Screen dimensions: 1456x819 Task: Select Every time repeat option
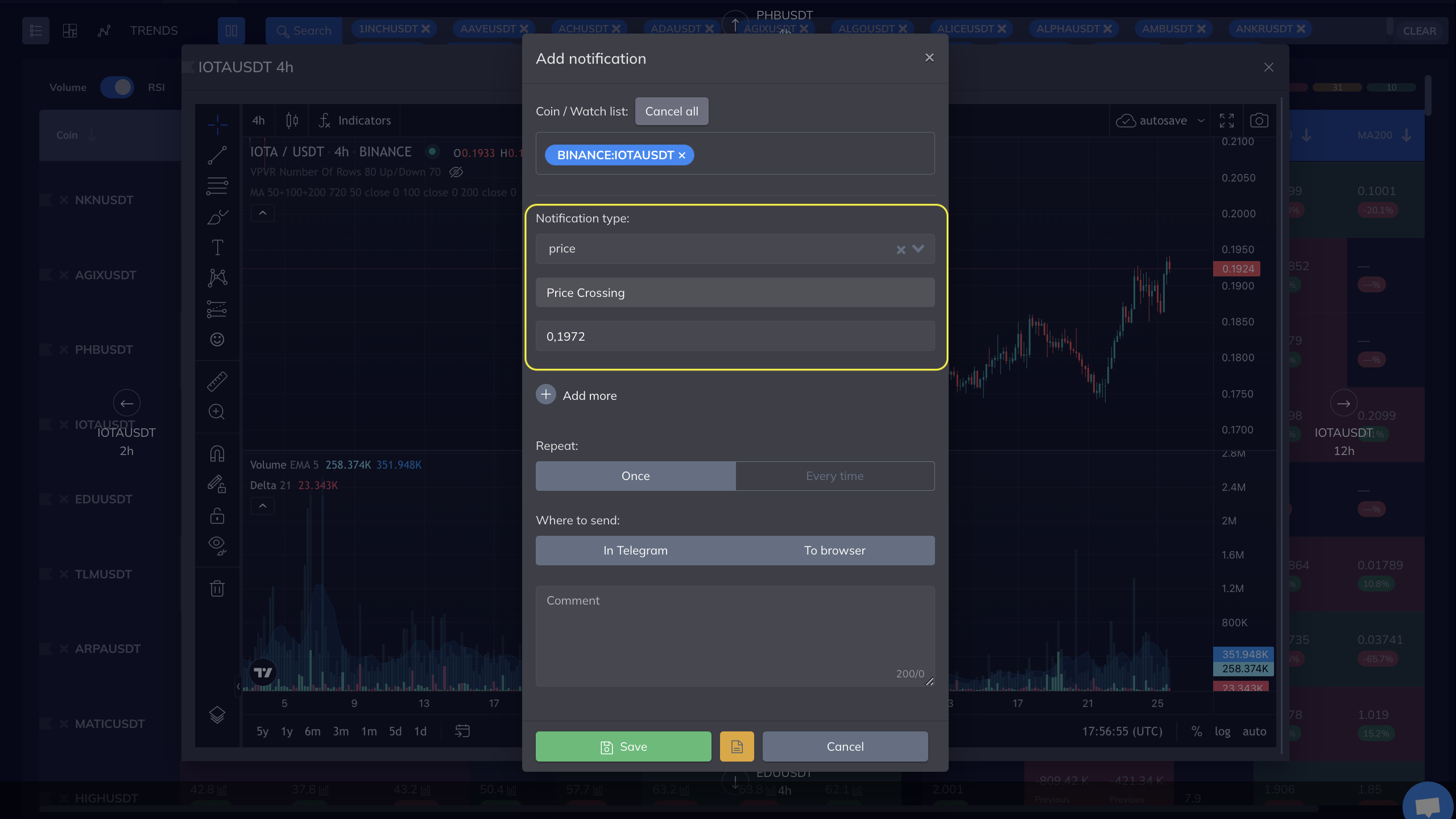coord(835,476)
